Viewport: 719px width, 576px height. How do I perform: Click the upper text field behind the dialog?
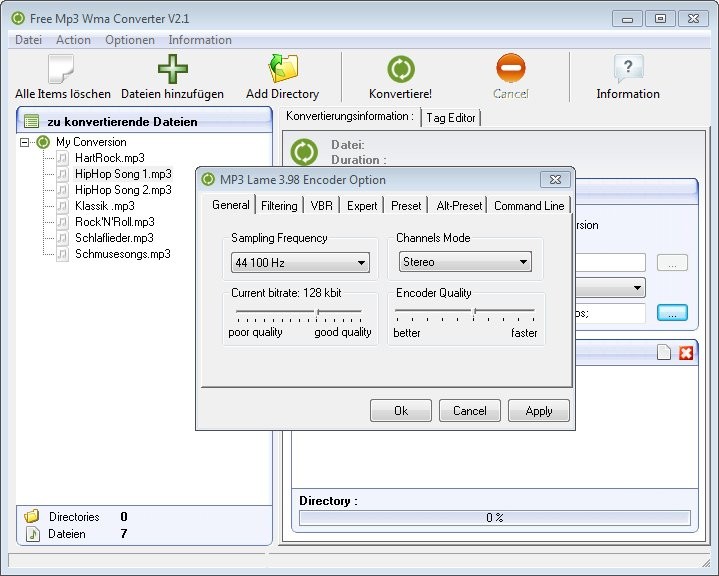pyautogui.click(x=610, y=263)
